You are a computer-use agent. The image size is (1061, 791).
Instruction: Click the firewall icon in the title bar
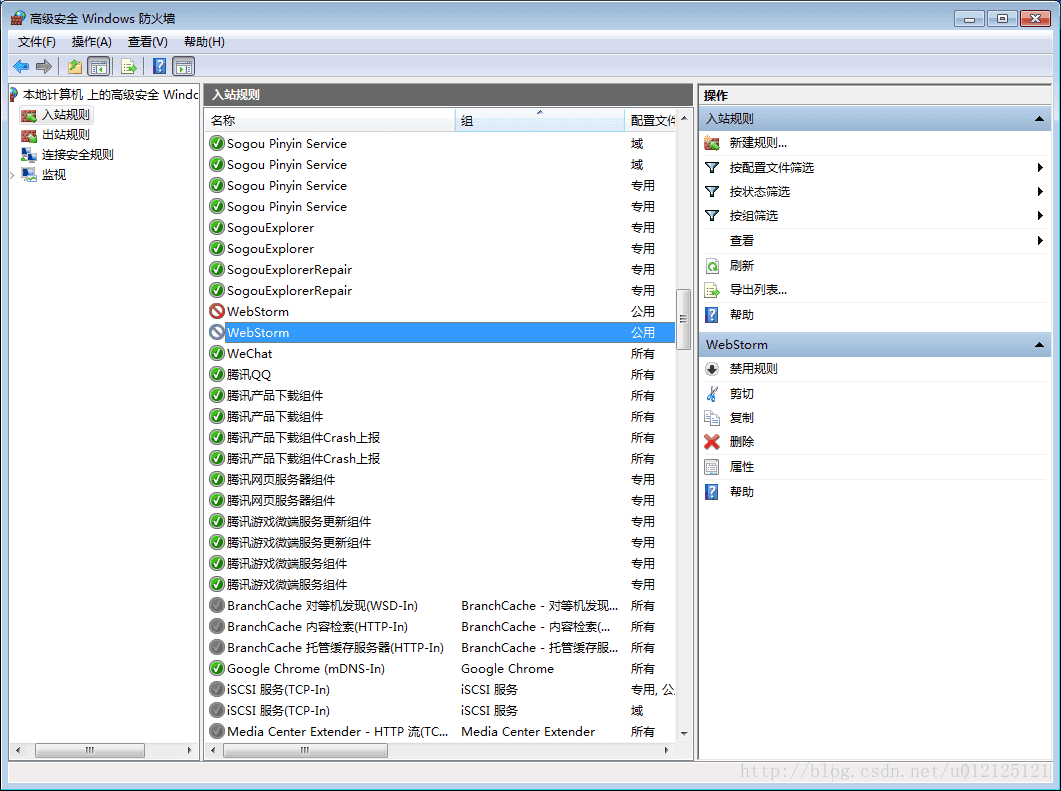pos(18,18)
